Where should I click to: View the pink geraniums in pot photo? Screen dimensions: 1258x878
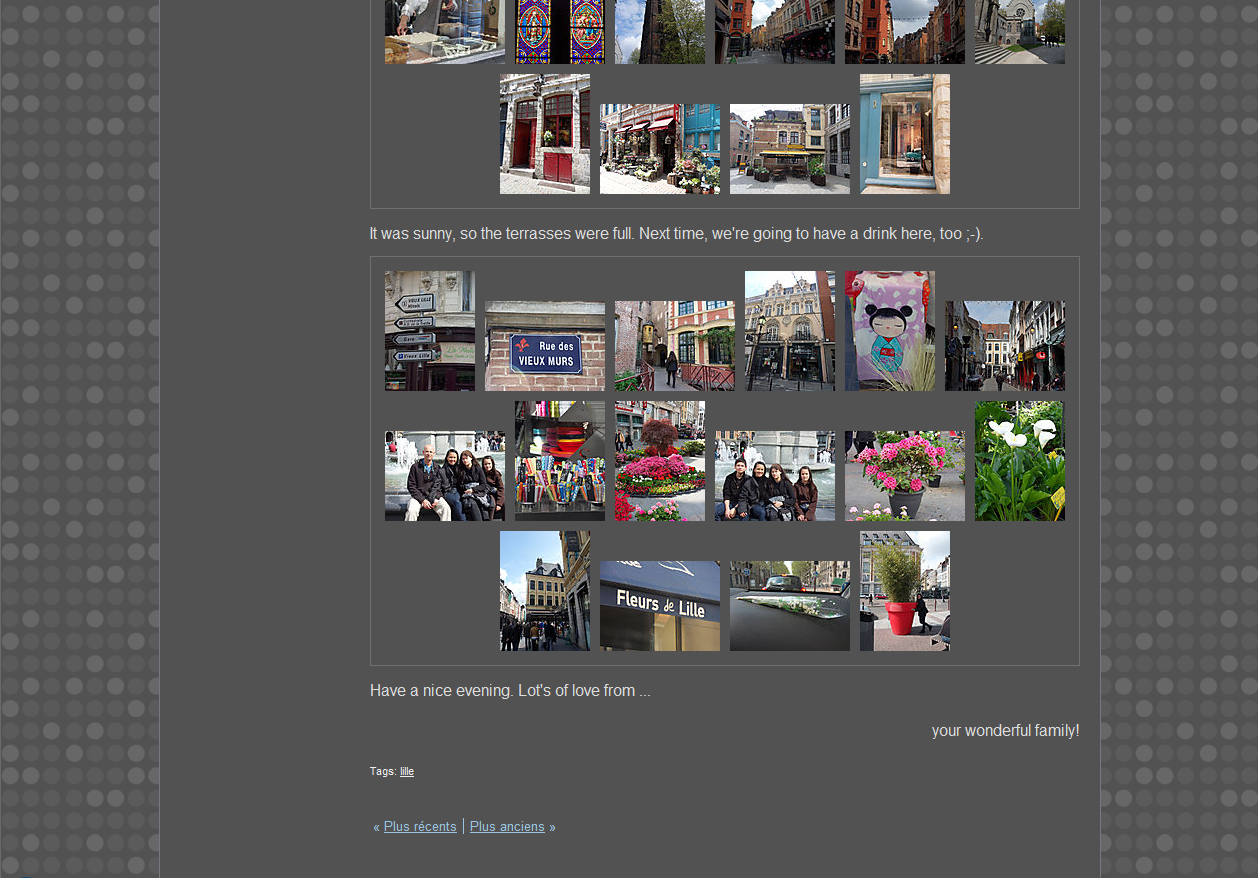point(904,476)
